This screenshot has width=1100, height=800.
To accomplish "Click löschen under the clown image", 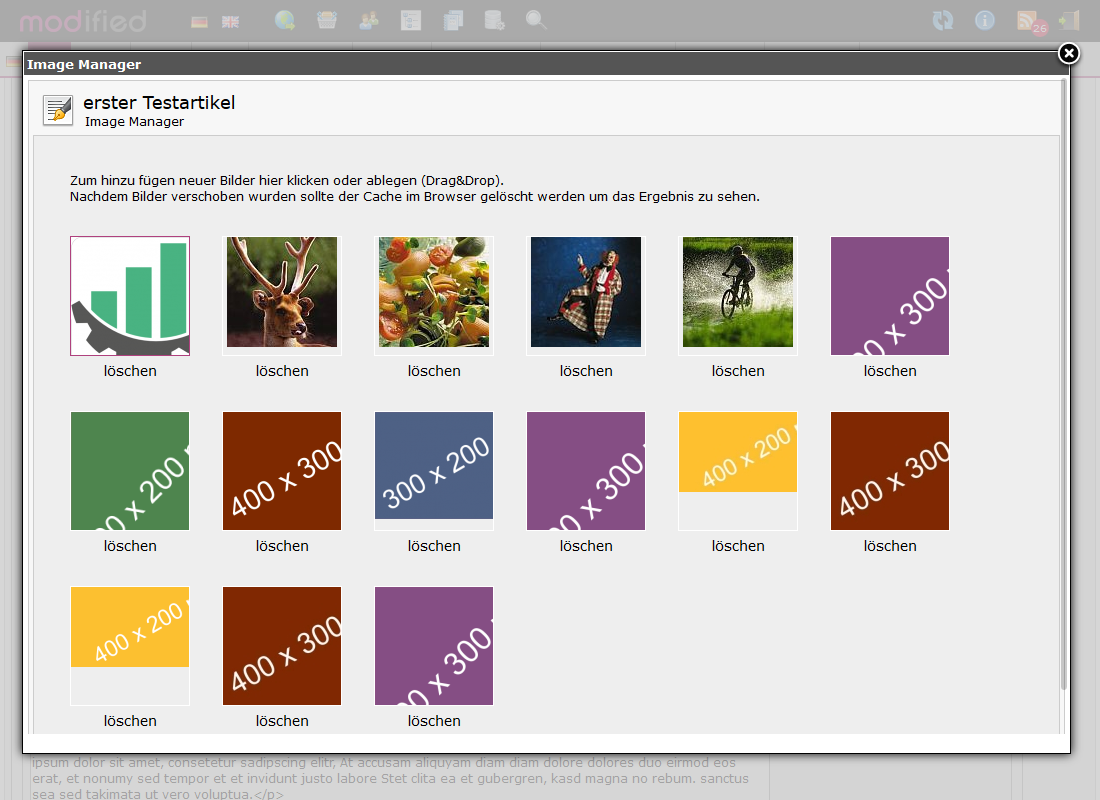I will 585,370.
